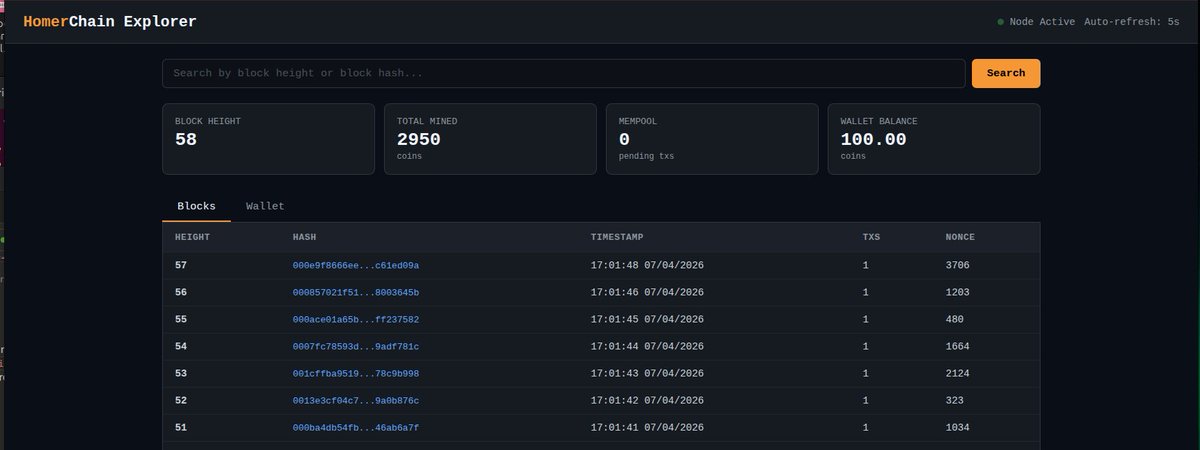Click nonce value 2124
This screenshot has height=450, width=1200.
tap(958, 373)
